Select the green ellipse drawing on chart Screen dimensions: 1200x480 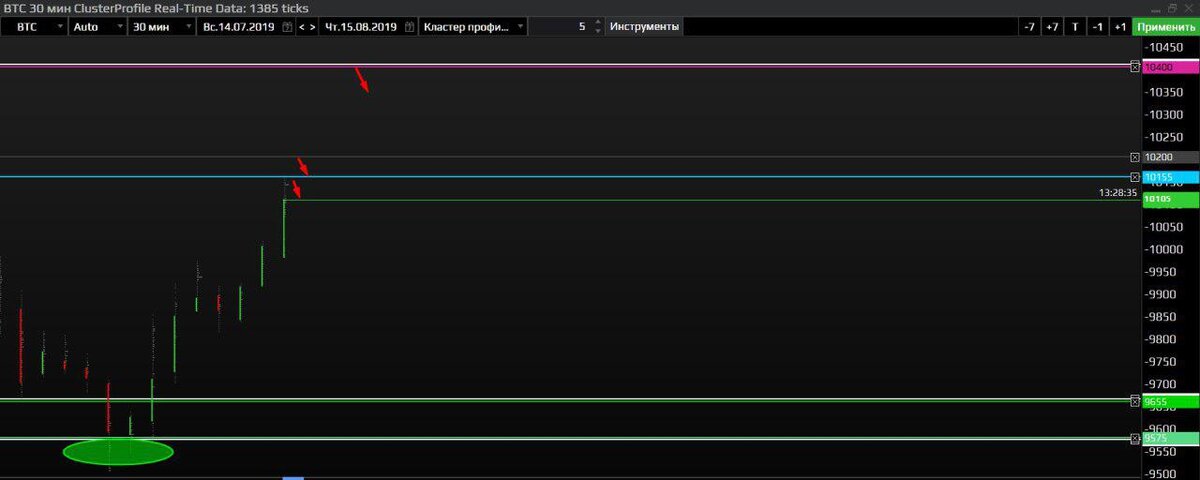[118, 452]
